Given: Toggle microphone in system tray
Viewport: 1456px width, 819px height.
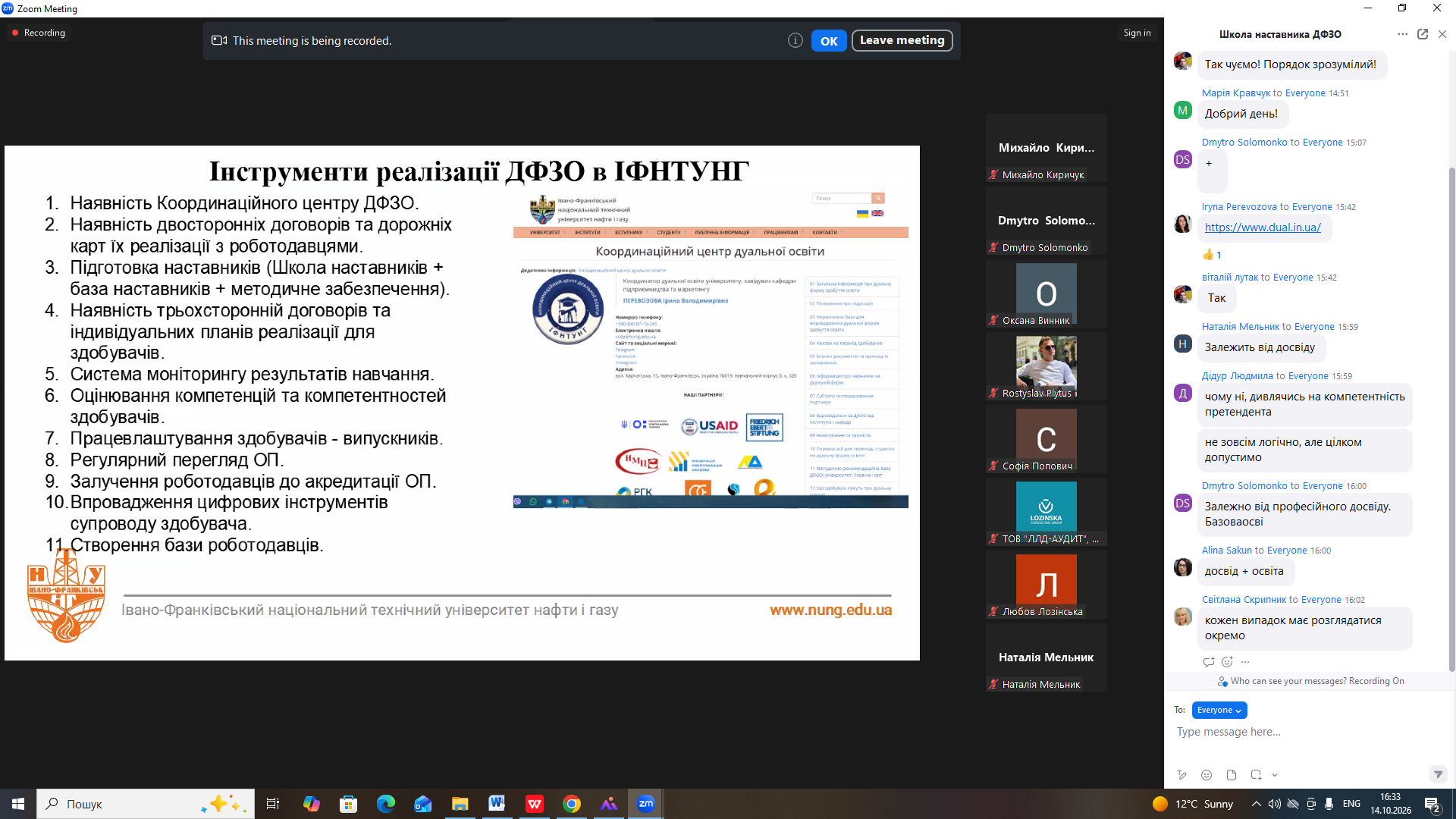Looking at the screenshot, I should click(1329, 804).
